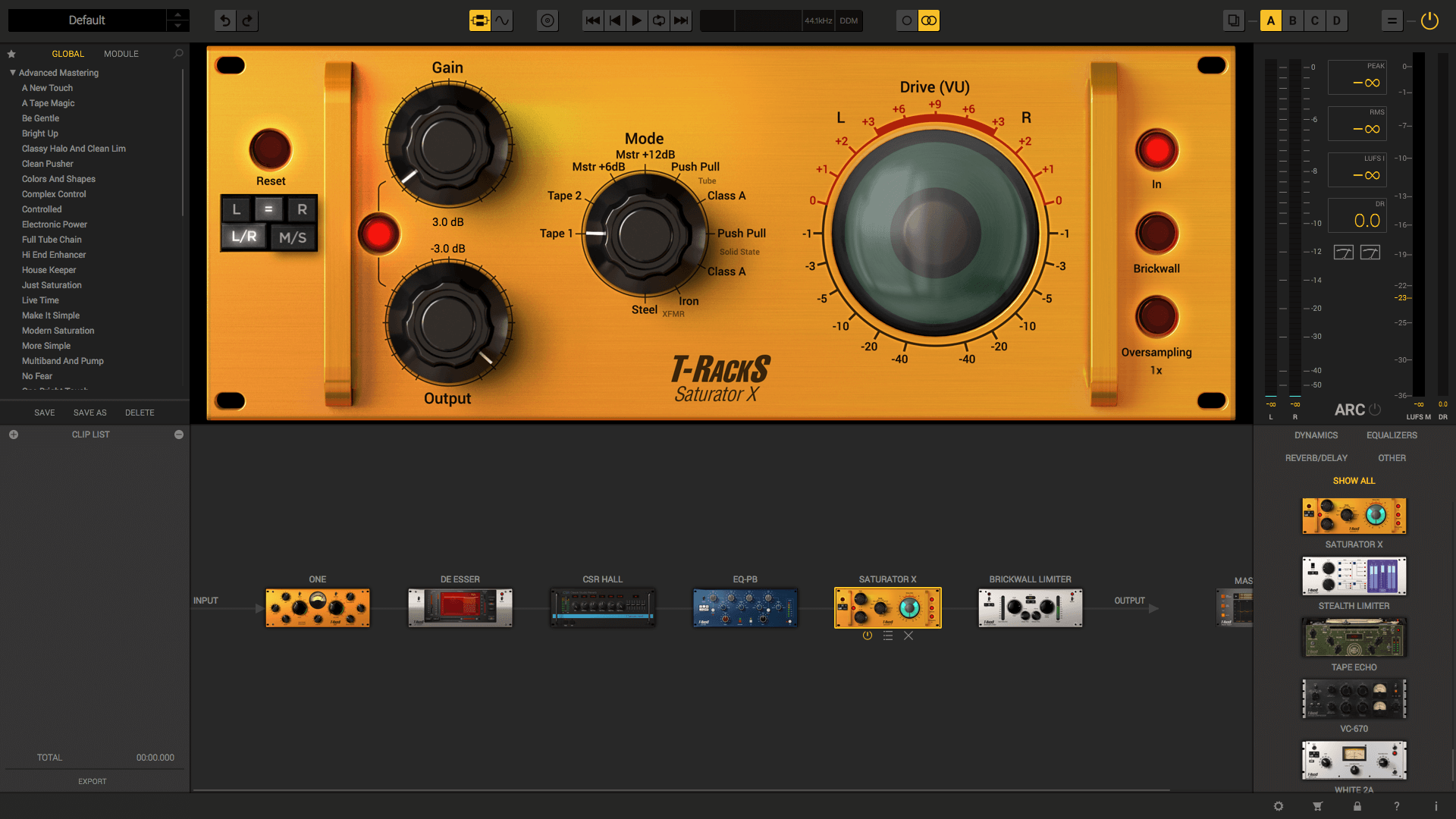The width and height of the screenshot is (1456, 819).
Task: Open the shop cart icon
Action: [1318, 806]
